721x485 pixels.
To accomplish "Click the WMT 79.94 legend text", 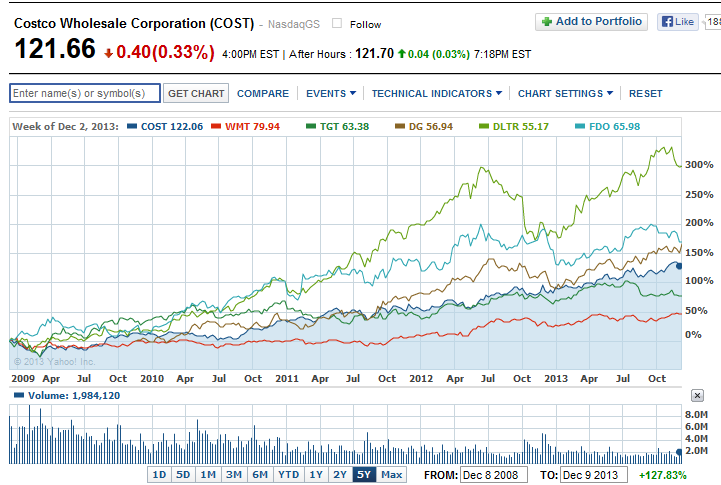I will (x=252, y=126).
